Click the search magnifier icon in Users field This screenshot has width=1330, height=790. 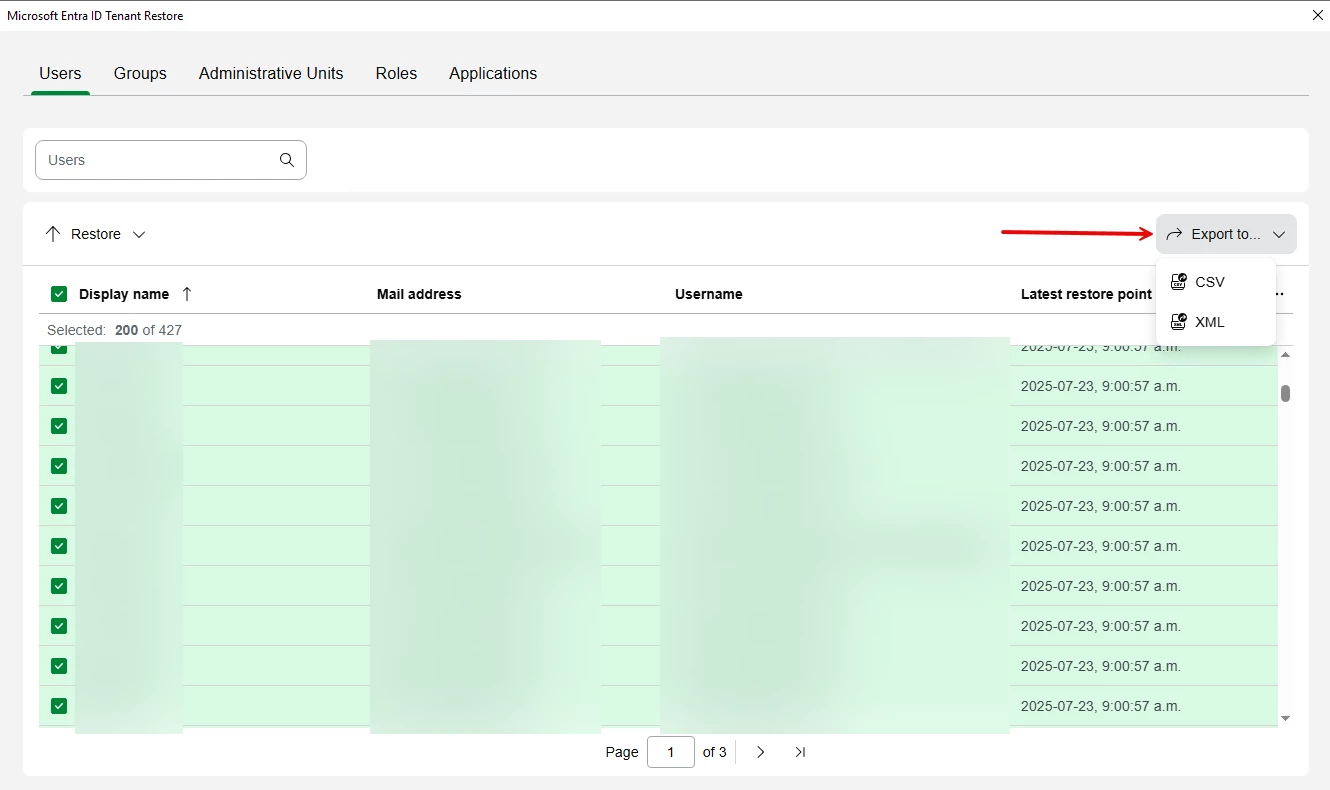tap(287, 160)
